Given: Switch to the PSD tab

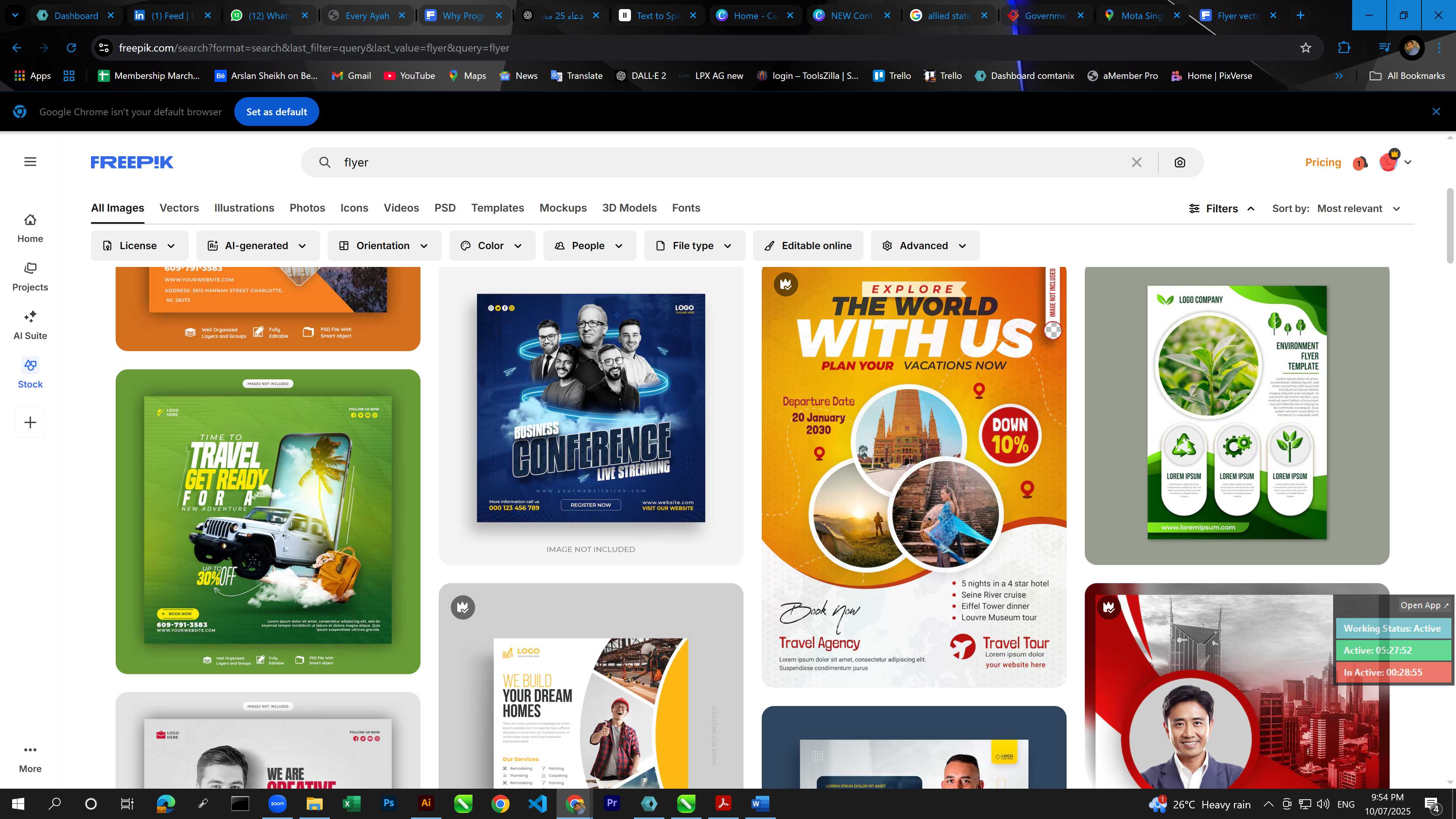Looking at the screenshot, I should point(445,208).
